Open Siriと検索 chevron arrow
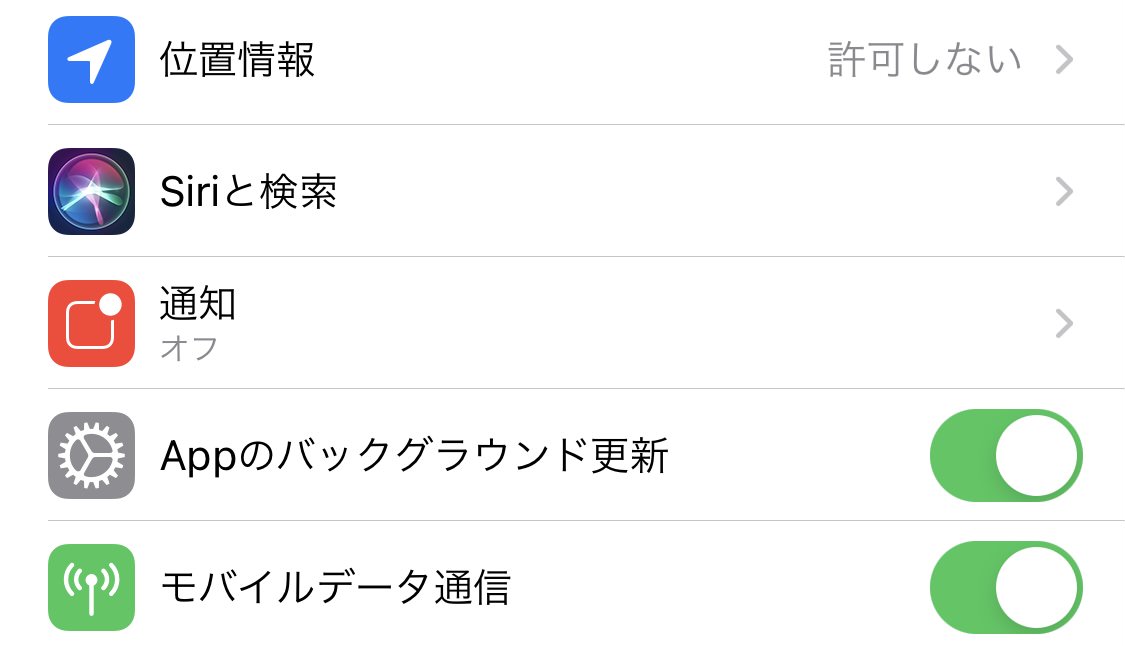The height and width of the screenshot is (646, 1125). 1064,191
